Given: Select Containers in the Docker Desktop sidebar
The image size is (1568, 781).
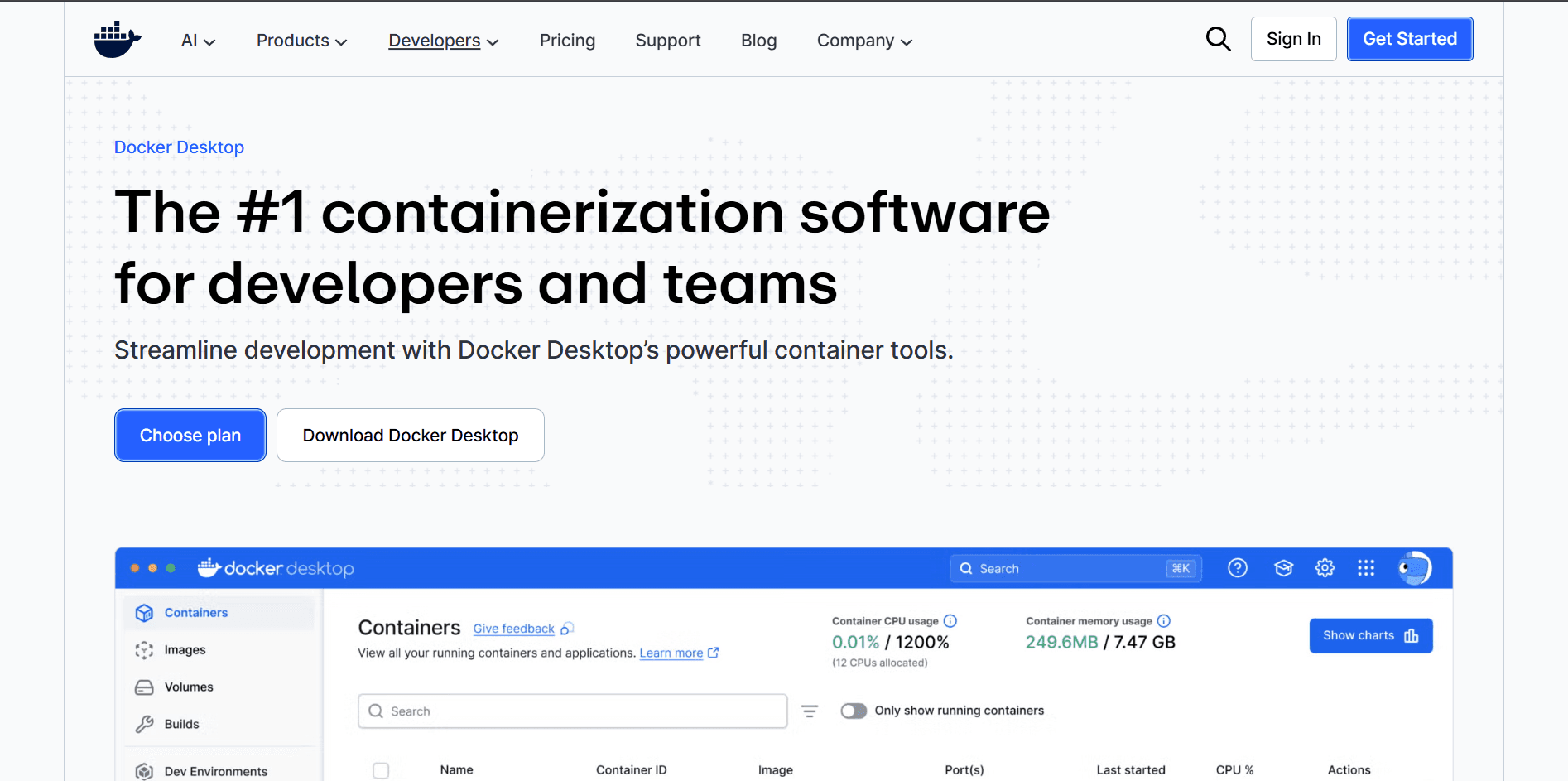Looking at the screenshot, I should click(x=195, y=612).
